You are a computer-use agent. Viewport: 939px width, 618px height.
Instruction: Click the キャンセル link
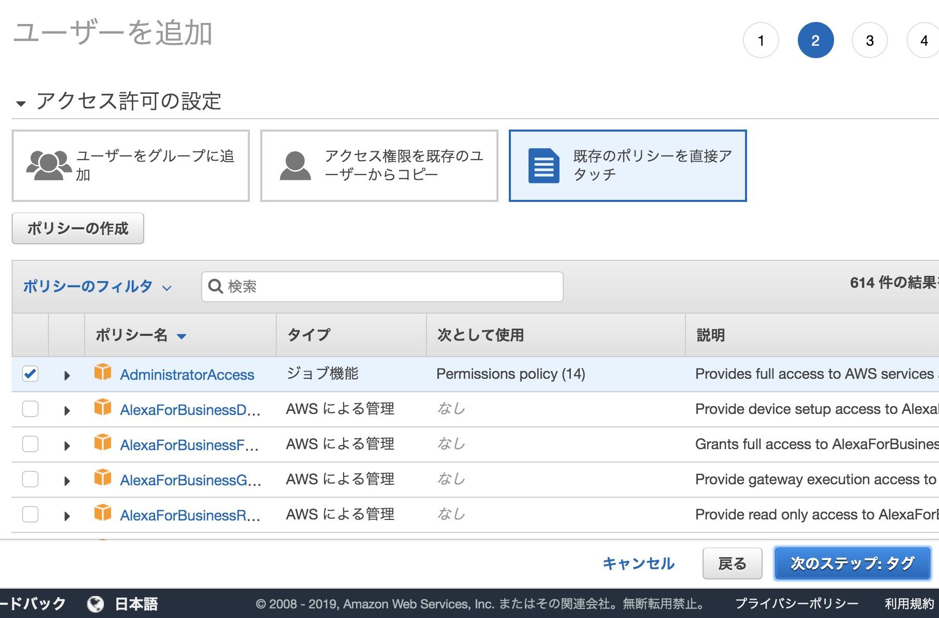pyautogui.click(x=638, y=564)
